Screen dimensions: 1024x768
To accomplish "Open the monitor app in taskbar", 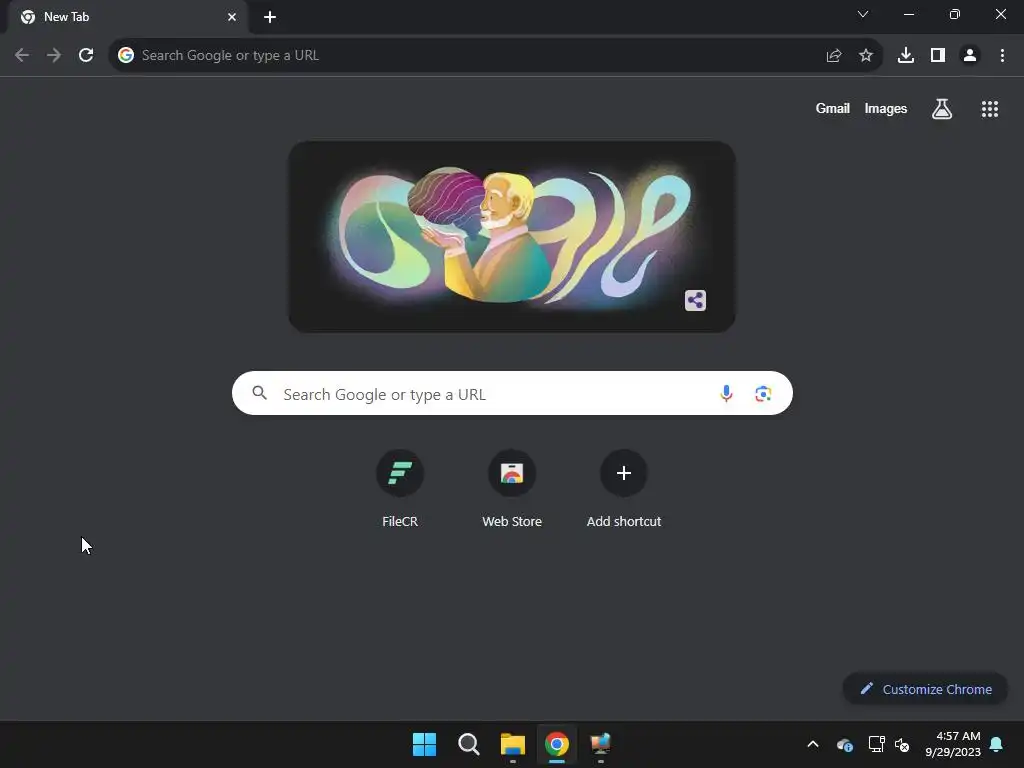I will pos(601,744).
